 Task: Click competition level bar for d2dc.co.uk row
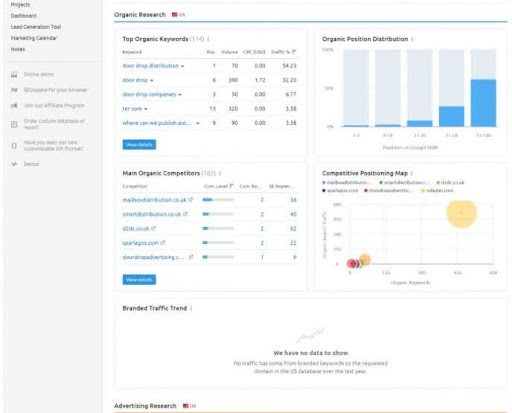click(x=218, y=228)
